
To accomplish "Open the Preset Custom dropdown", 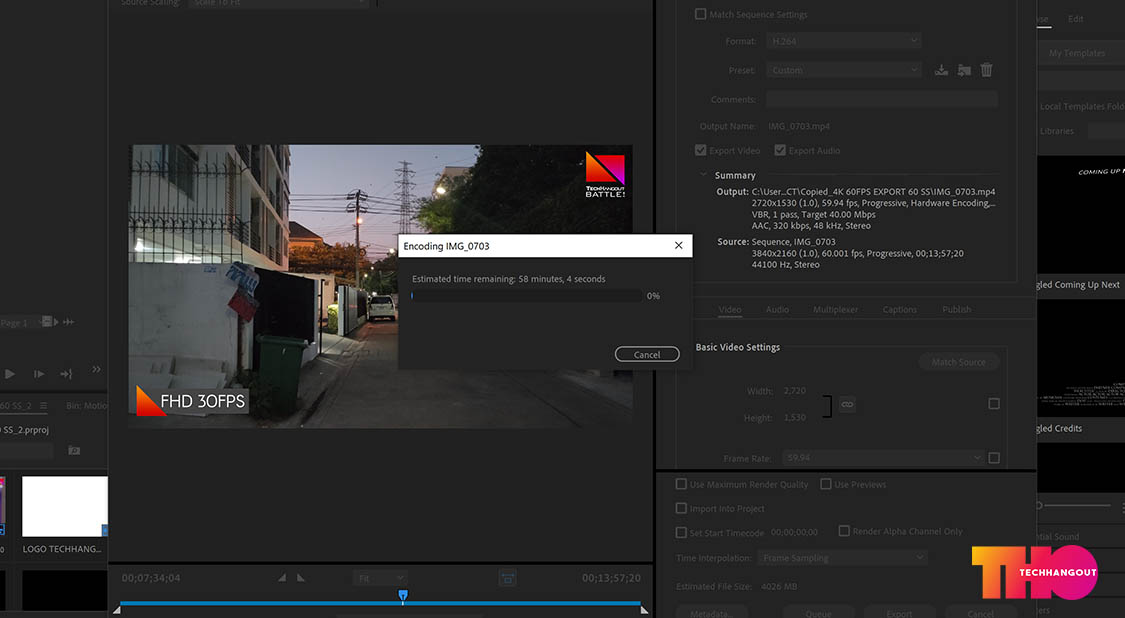I will [x=843, y=70].
